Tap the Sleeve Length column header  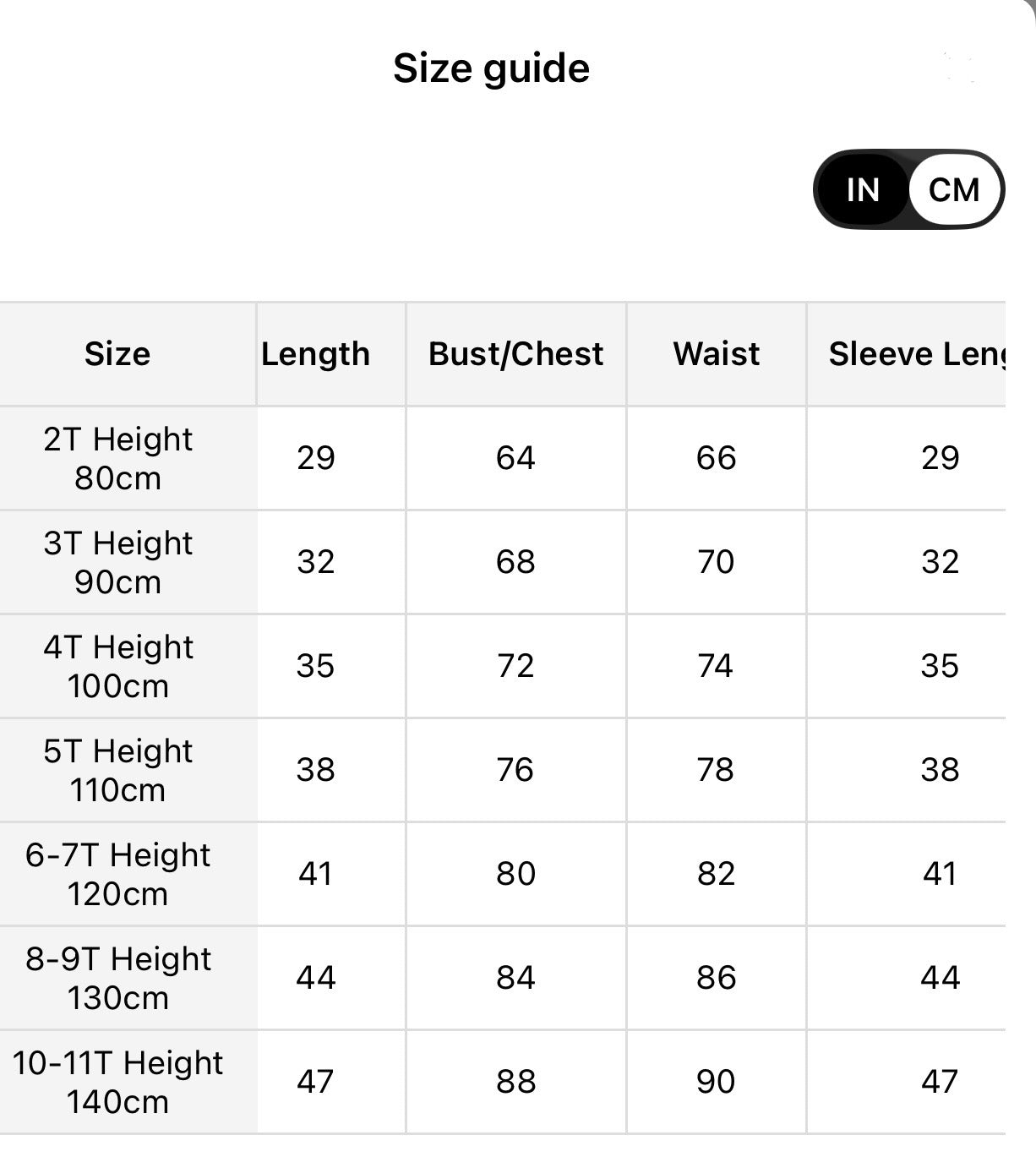point(918,353)
